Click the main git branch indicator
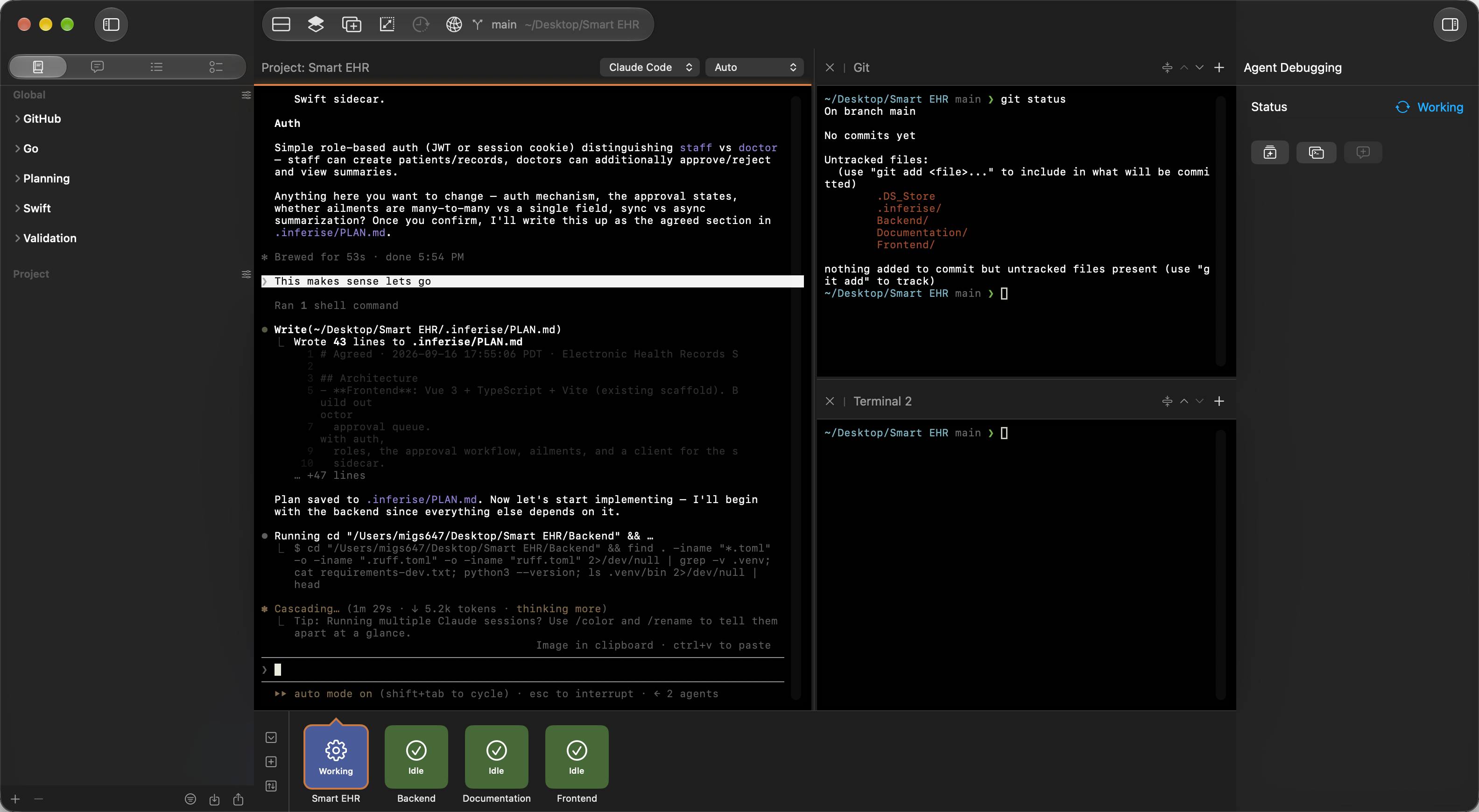Viewport: 1479px width, 812px height. tap(495, 25)
